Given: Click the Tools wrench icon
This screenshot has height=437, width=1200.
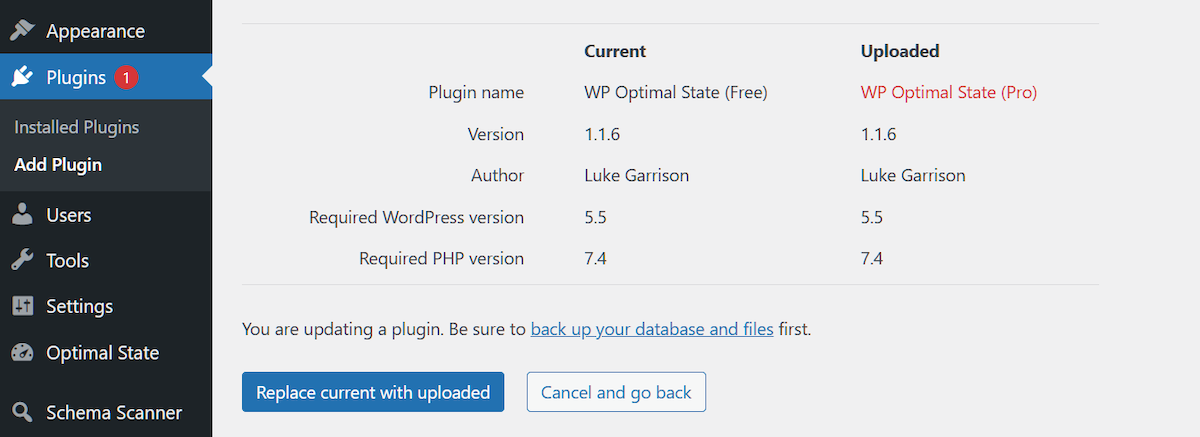Looking at the screenshot, I should pos(22,261).
